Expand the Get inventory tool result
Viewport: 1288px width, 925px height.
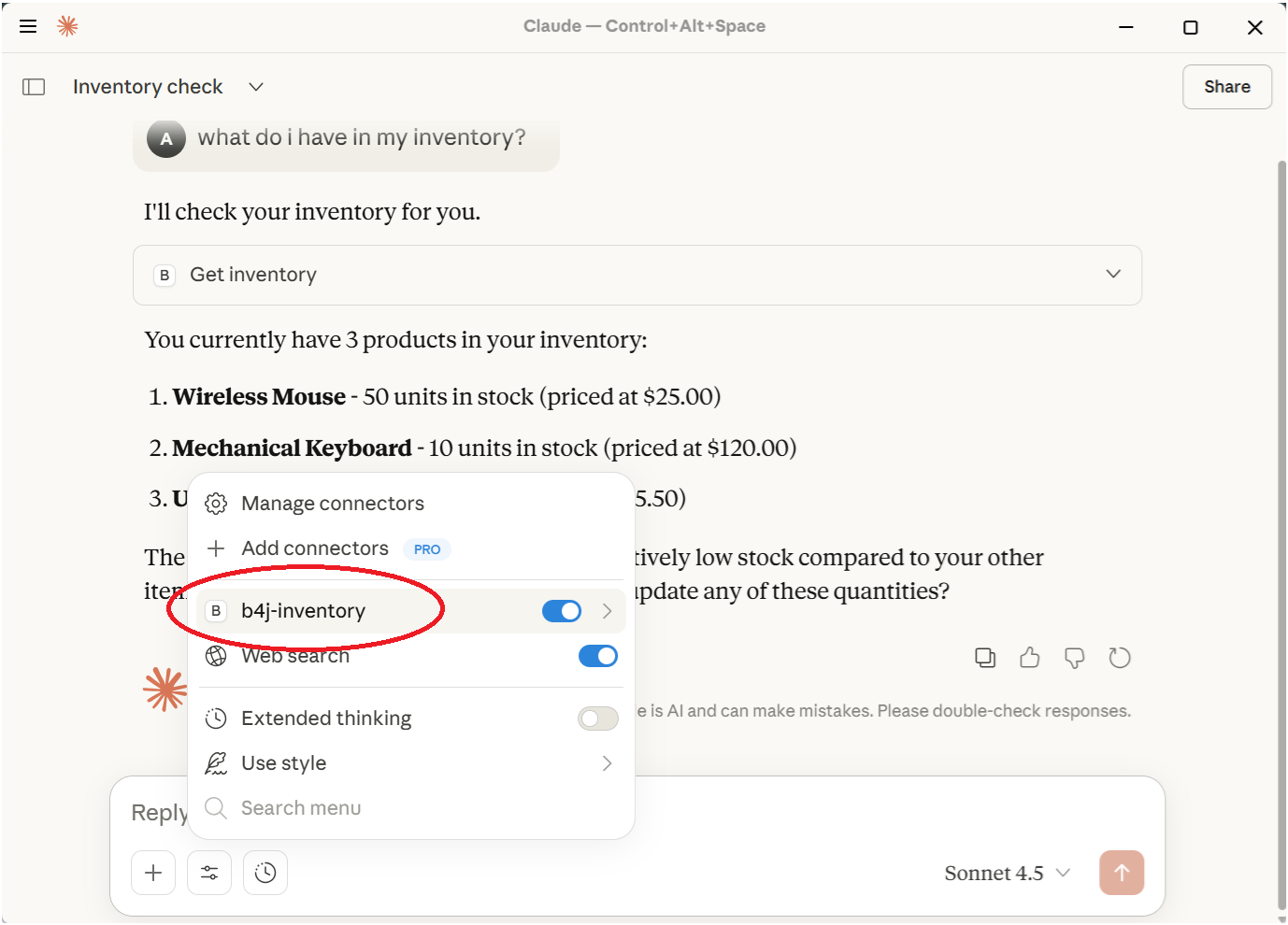click(1113, 275)
